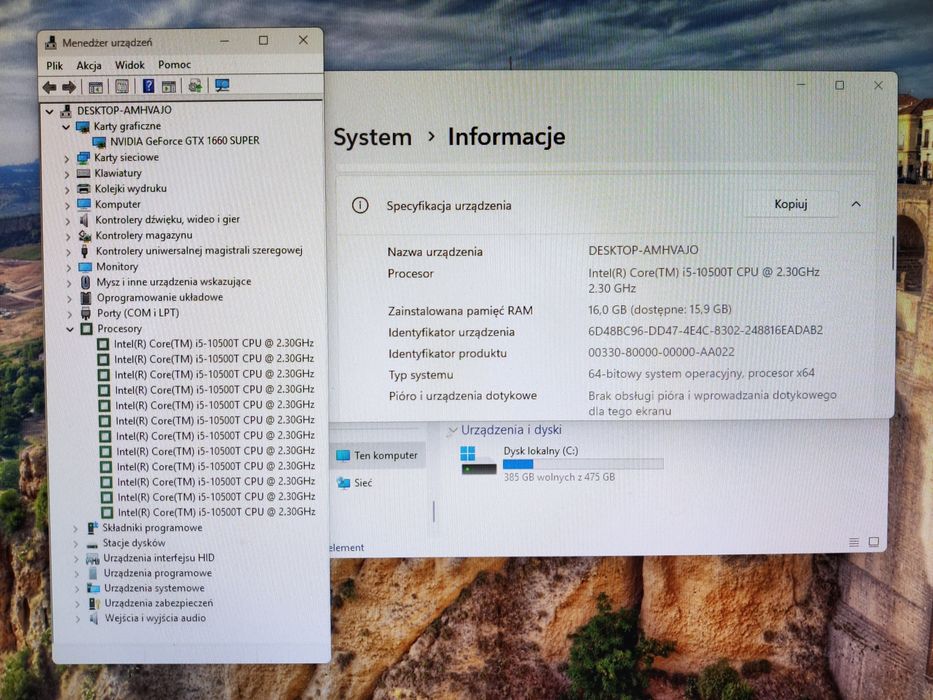Select NVIDIA GeForce GTX 1660 SUPER device

coord(184,141)
